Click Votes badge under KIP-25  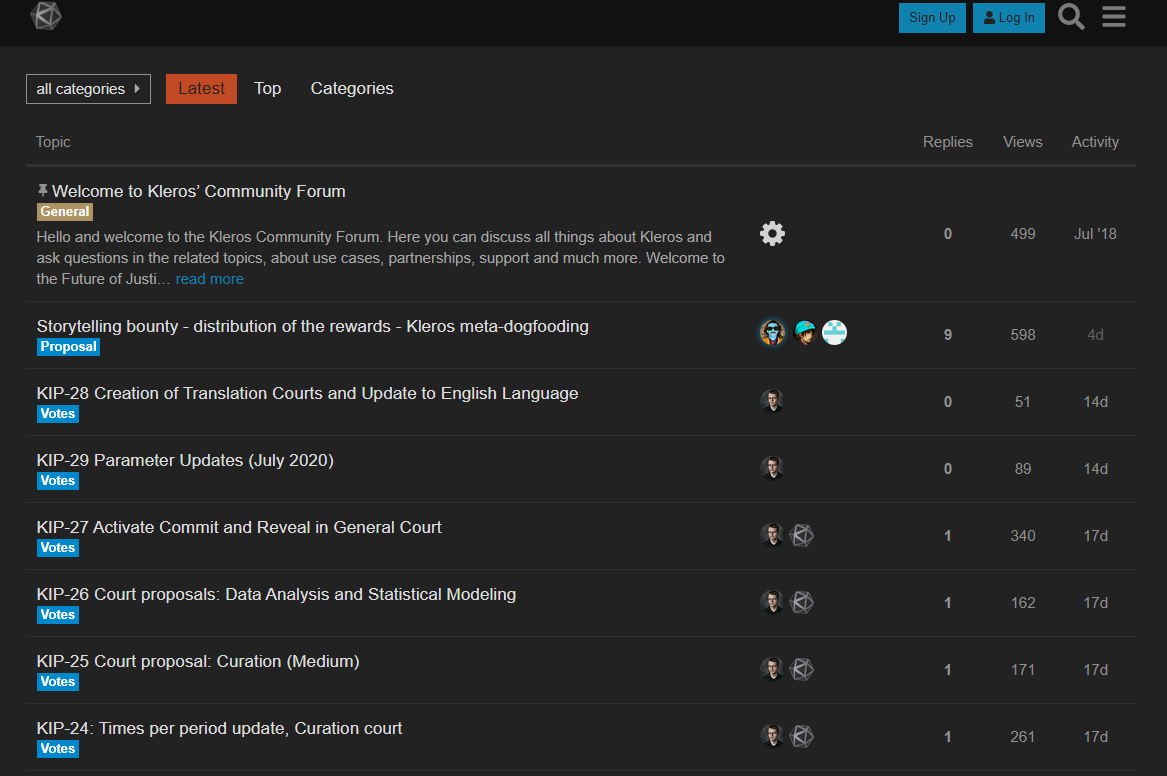coord(58,682)
